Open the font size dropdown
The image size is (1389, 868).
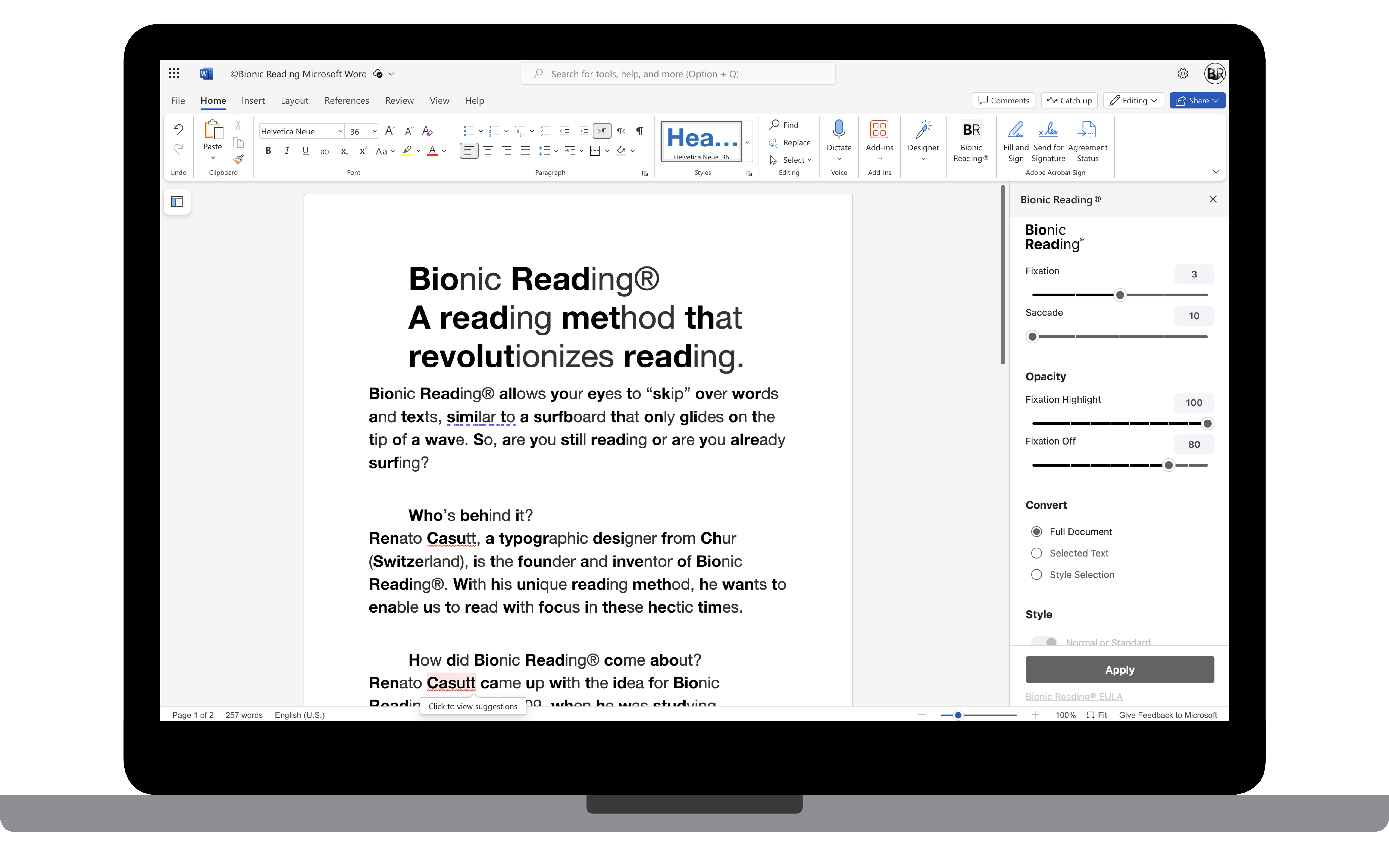click(x=374, y=131)
